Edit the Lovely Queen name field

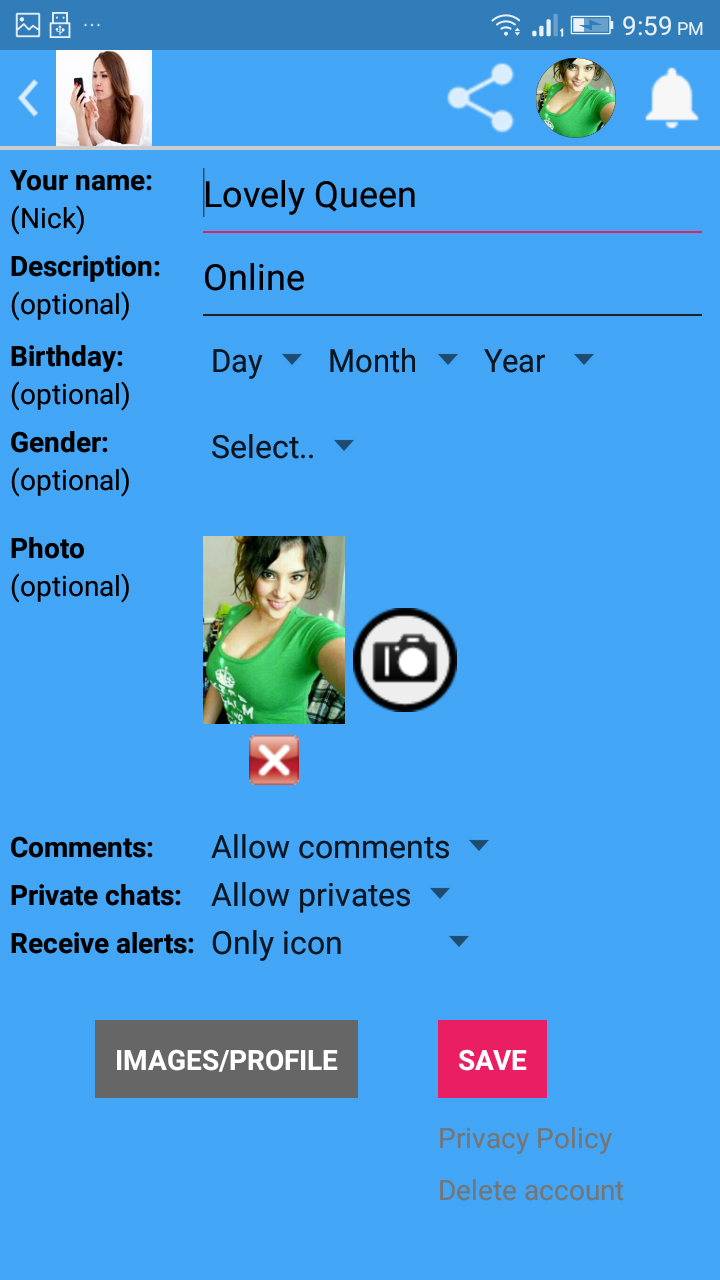pos(452,196)
